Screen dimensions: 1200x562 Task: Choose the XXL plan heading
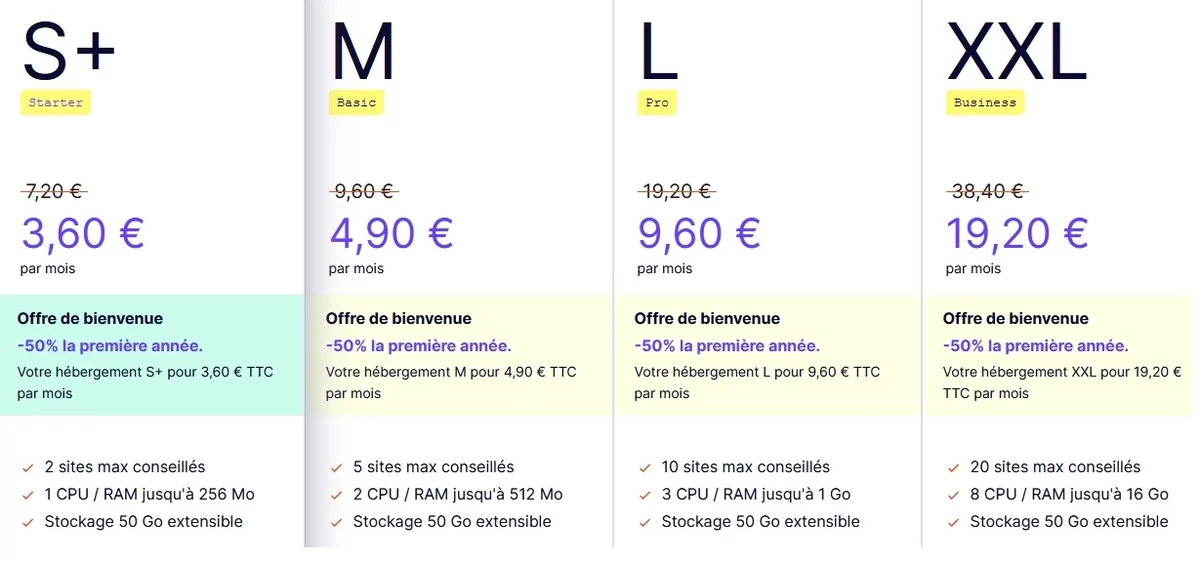(1016, 52)
